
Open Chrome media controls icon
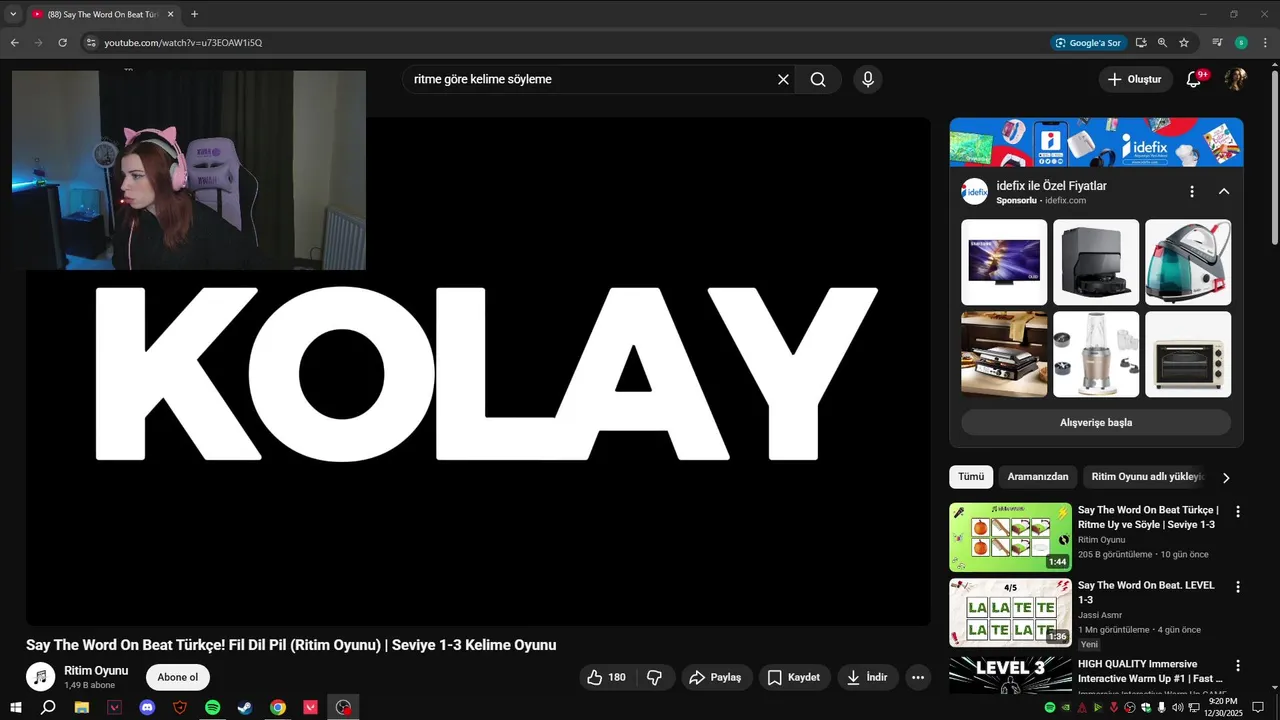coord(1217,43)
